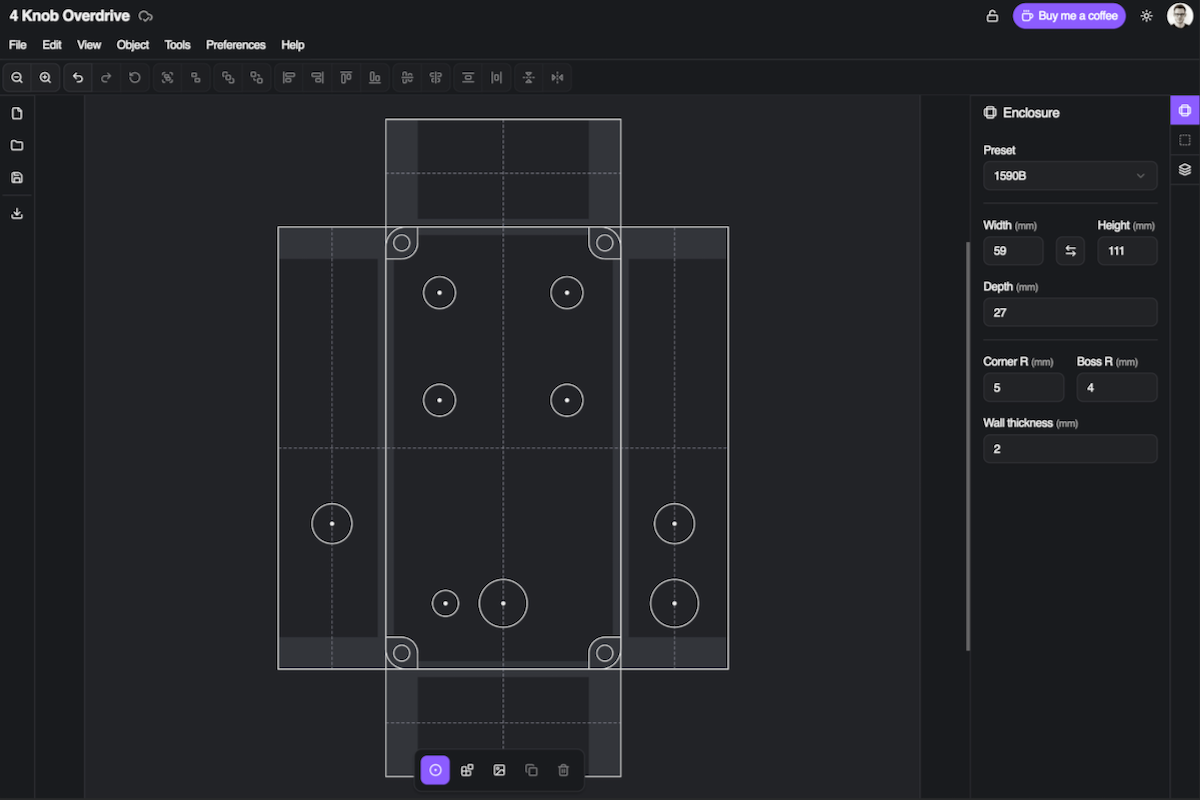This screenshot has height=800, width=1200.
Task: Toggle light mode with the sun icon
Action: 1146,16
